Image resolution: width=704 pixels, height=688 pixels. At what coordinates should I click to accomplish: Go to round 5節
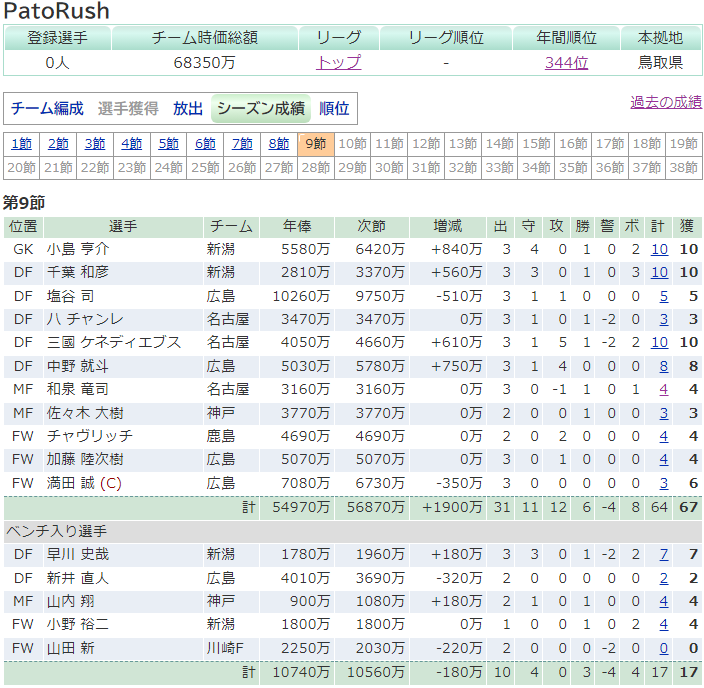click(169, 144)
